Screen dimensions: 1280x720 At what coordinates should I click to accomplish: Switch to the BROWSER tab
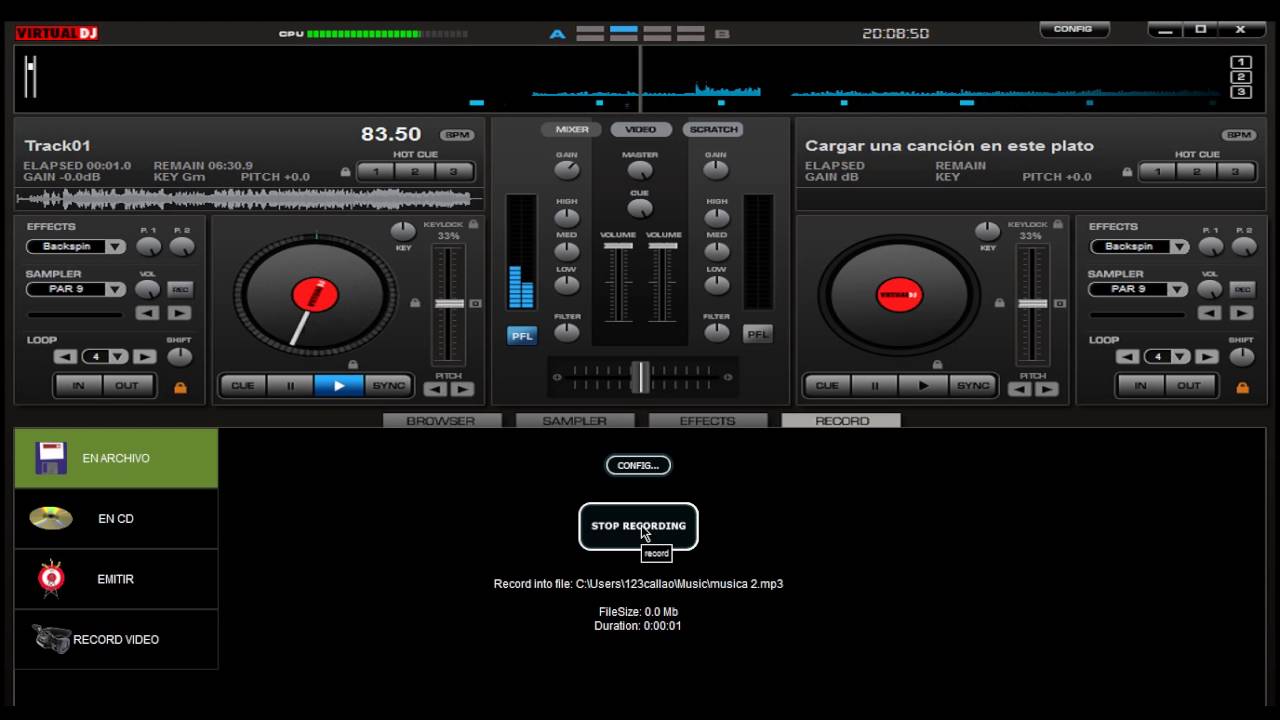pyautogui.click(x=441, y=421)
